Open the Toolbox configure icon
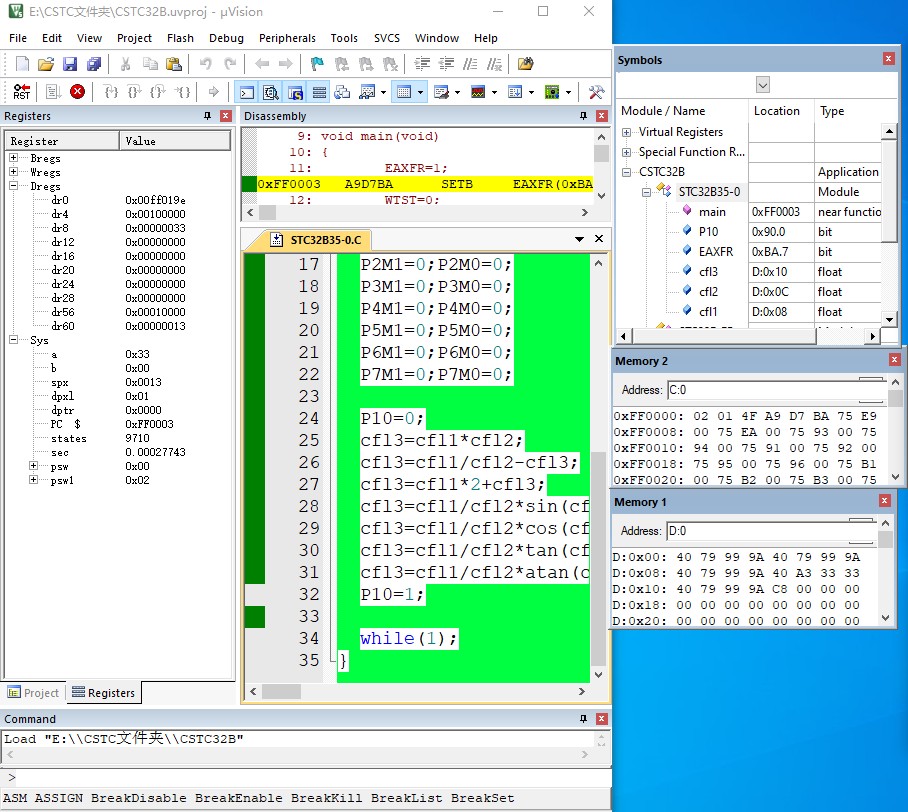 (596, 92)
